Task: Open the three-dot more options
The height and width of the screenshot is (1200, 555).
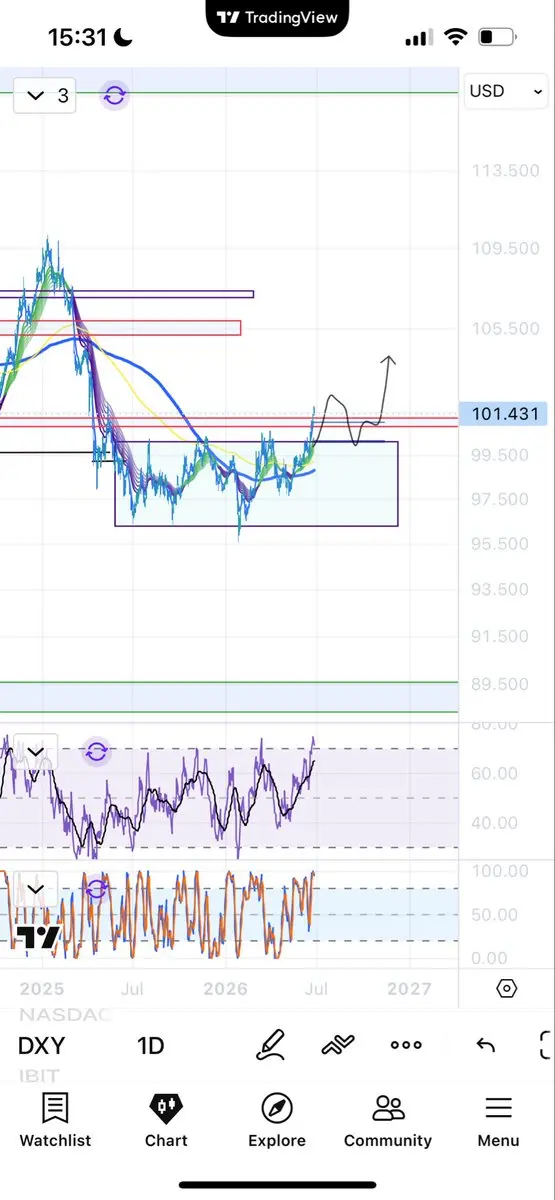Action: point(406,1045)
